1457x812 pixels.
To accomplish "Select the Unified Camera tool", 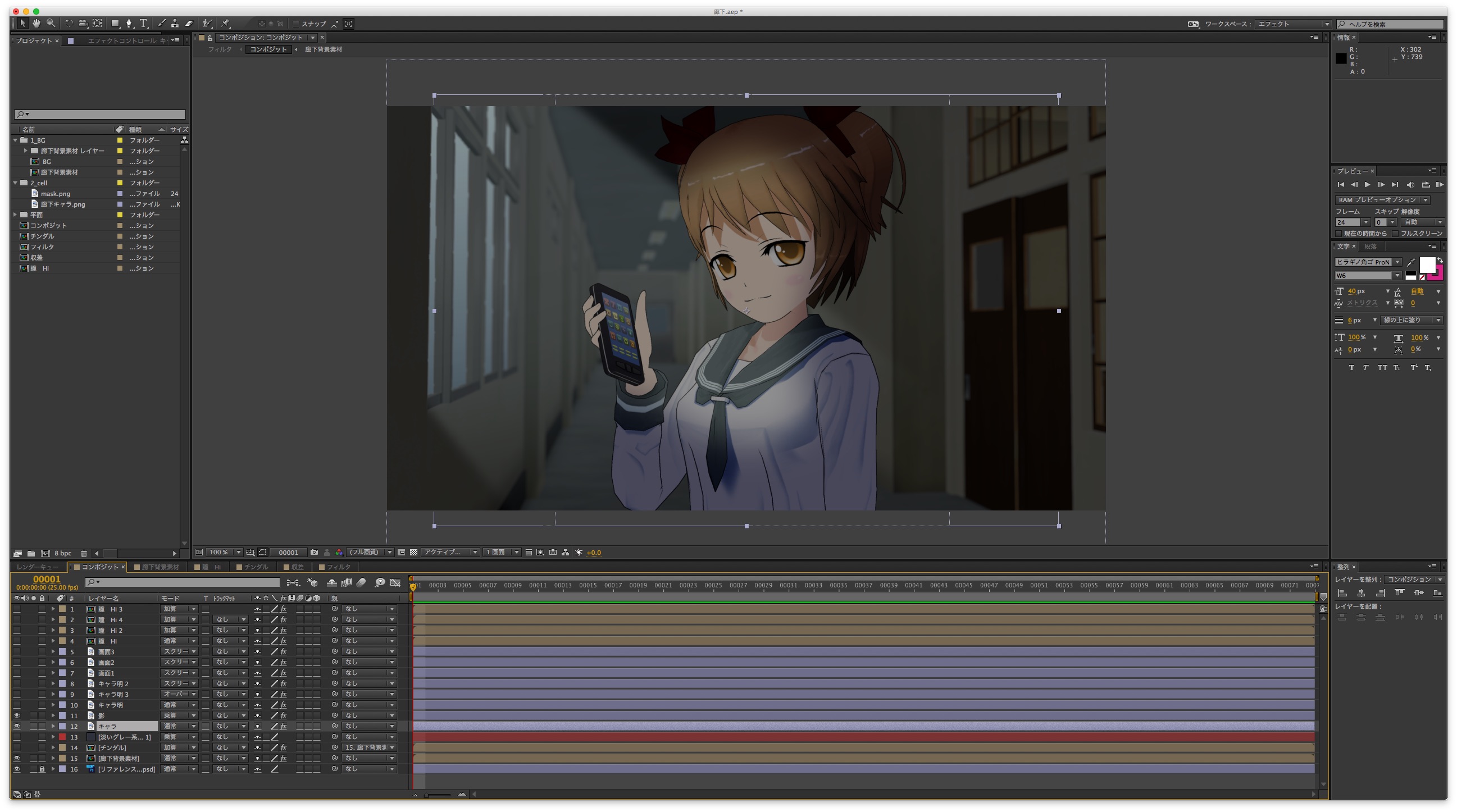I will [x=83, y=23].
